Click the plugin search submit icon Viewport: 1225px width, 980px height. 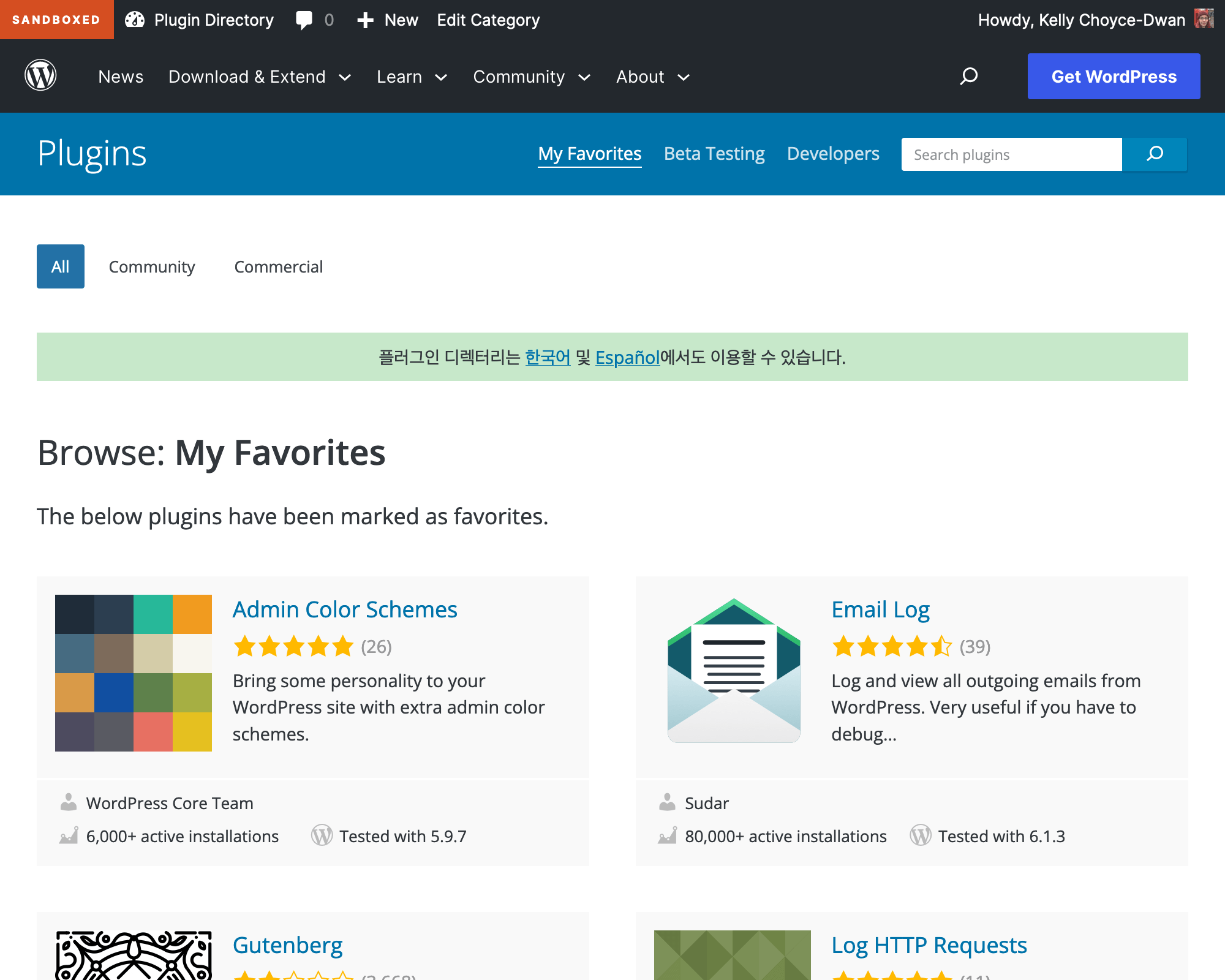[1155, 154]
